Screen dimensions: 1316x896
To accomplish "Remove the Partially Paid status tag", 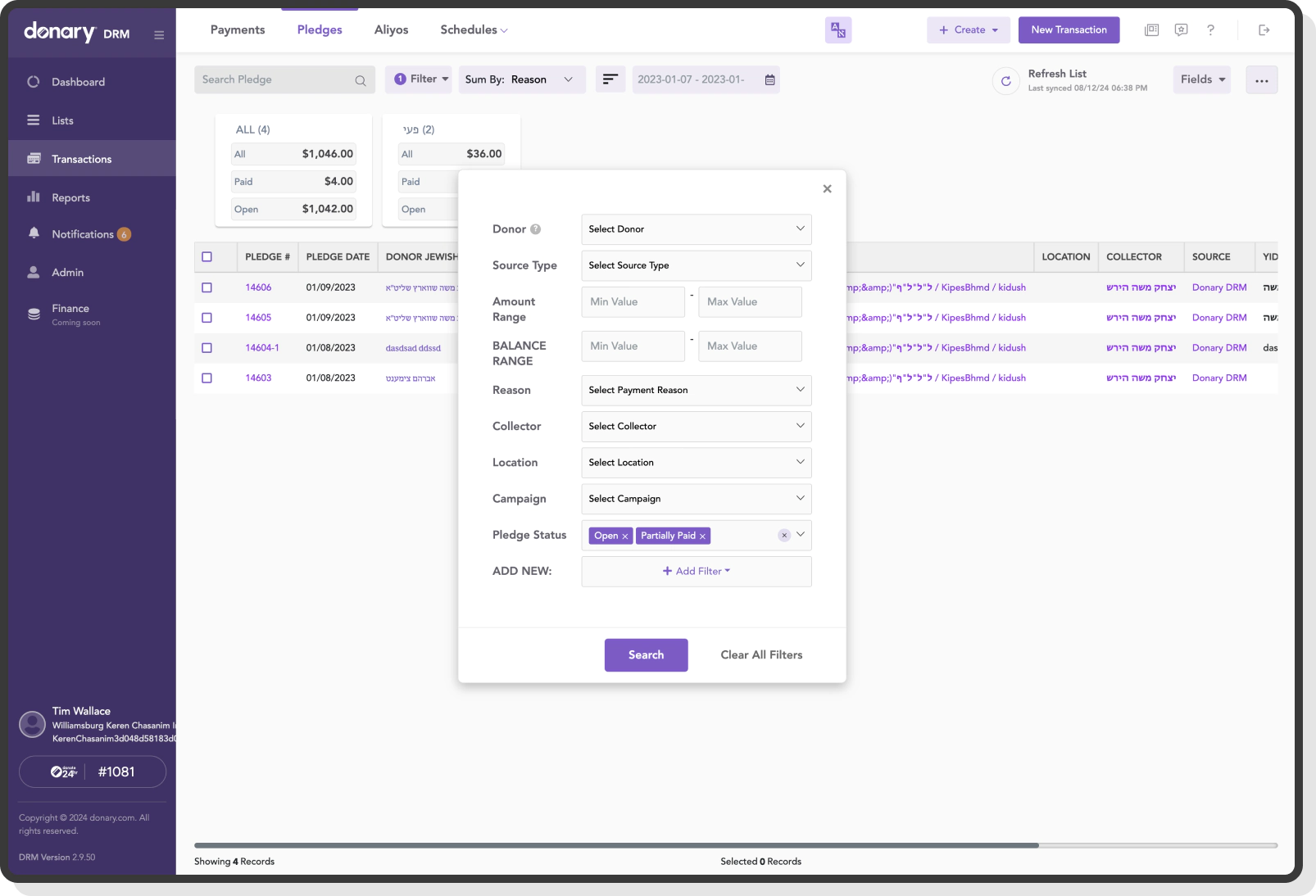I will (x=702, y=535).
